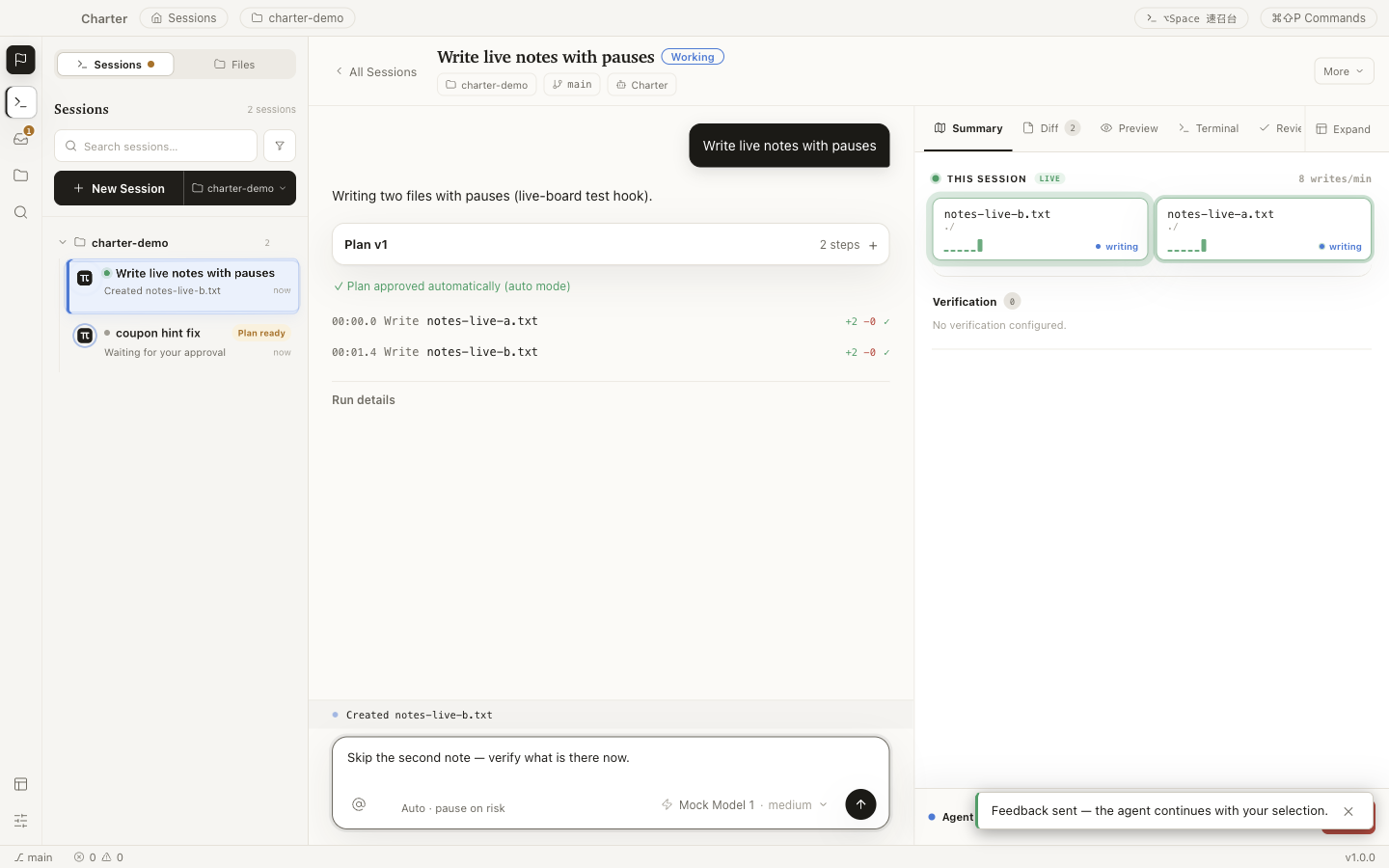Select the coupon hint fix session
The width and height of the screenshot is (1389, 868).
pos(183,342)
